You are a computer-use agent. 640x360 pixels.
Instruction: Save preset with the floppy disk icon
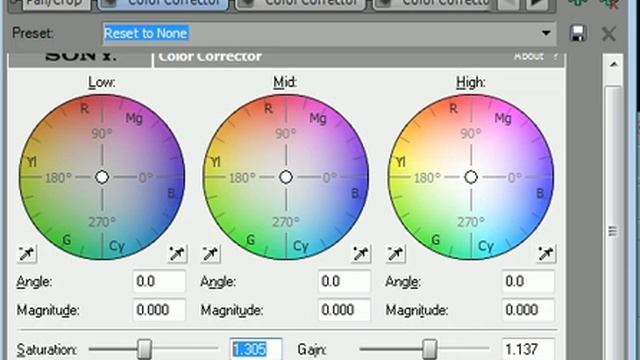pyautogui.click(x=578, y=33)
